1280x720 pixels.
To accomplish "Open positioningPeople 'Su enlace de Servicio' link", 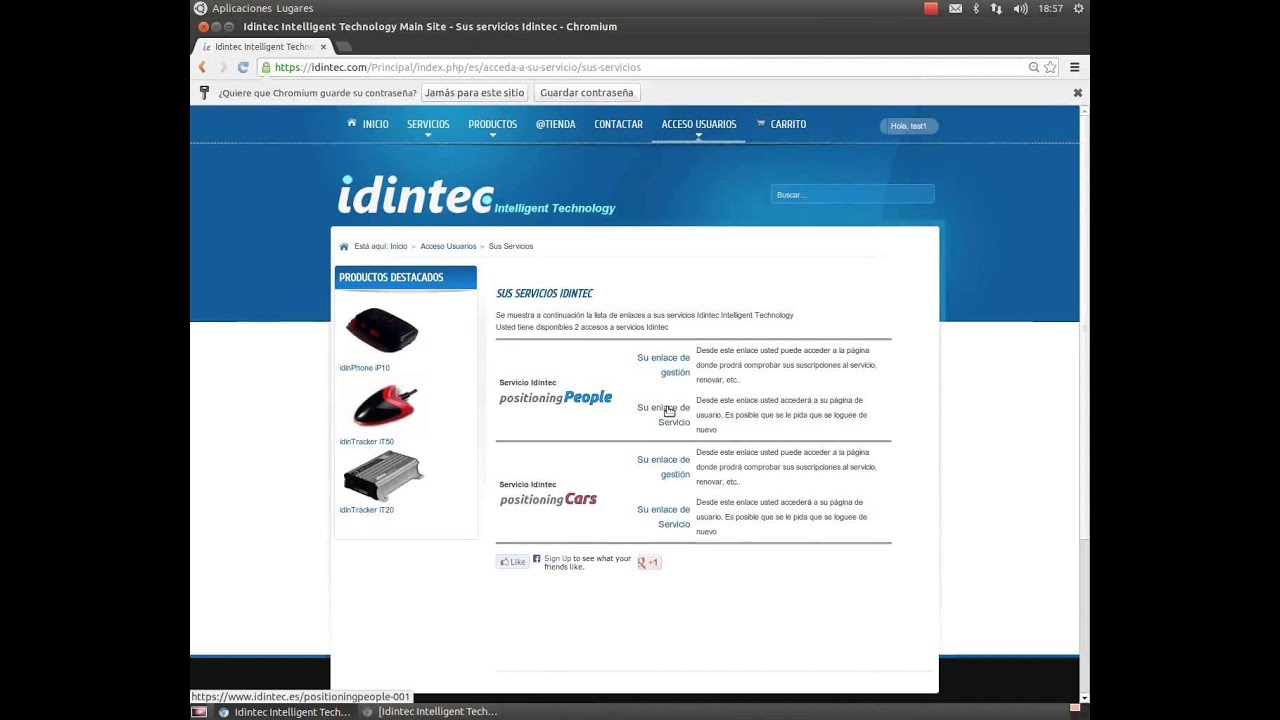I will [664, 415].
